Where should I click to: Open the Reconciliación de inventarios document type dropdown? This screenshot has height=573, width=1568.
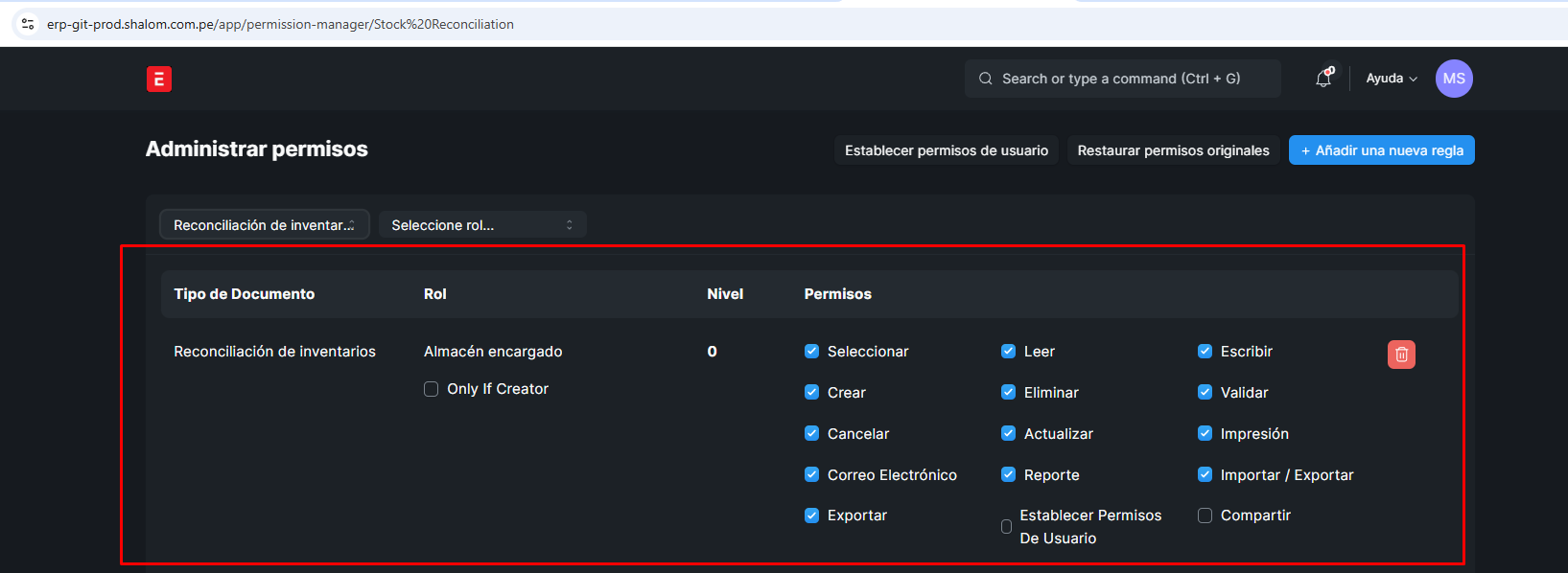(x=264, y=225)
